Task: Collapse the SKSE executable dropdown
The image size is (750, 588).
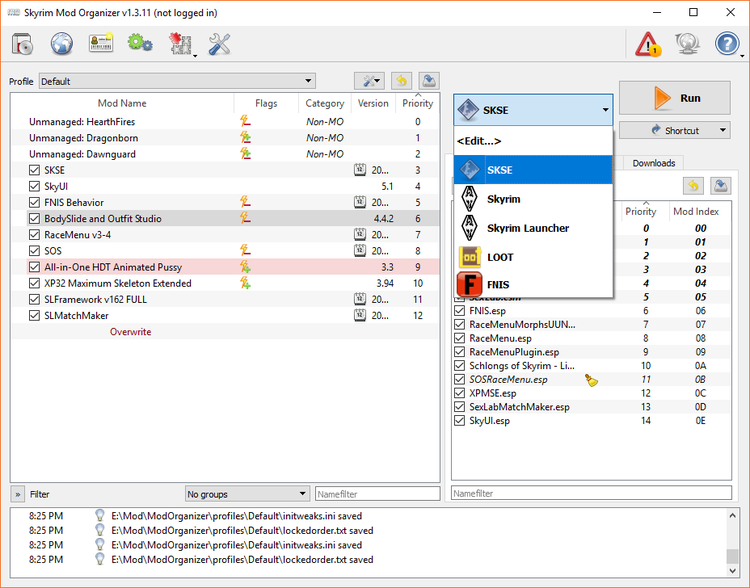Action: 533,110
